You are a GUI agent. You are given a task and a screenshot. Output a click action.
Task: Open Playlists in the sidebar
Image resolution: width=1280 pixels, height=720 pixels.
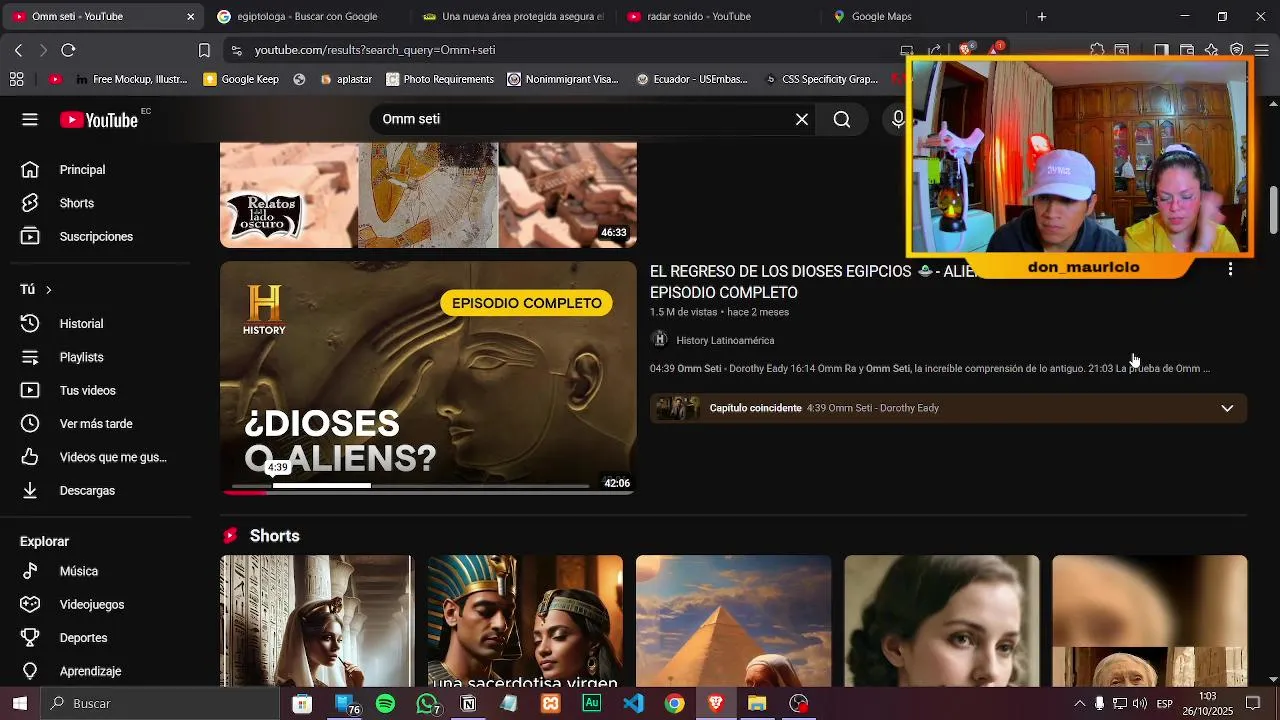(81, 357)
